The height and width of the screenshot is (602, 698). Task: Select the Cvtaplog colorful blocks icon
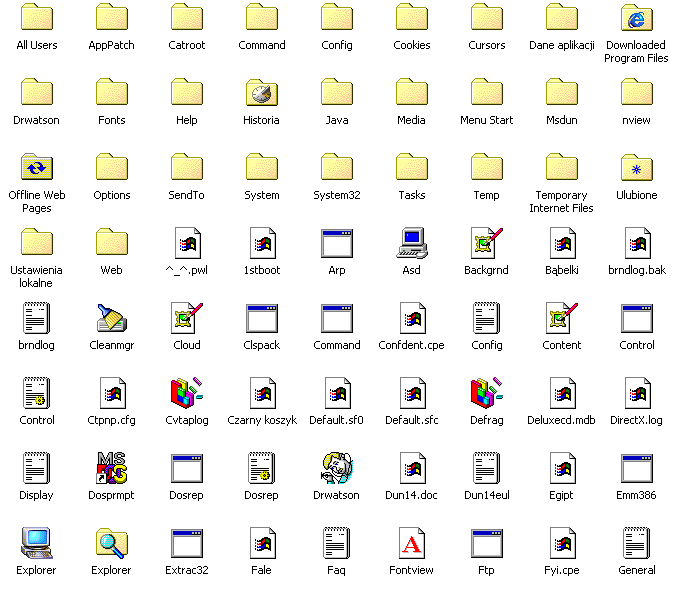pos(187,393)
